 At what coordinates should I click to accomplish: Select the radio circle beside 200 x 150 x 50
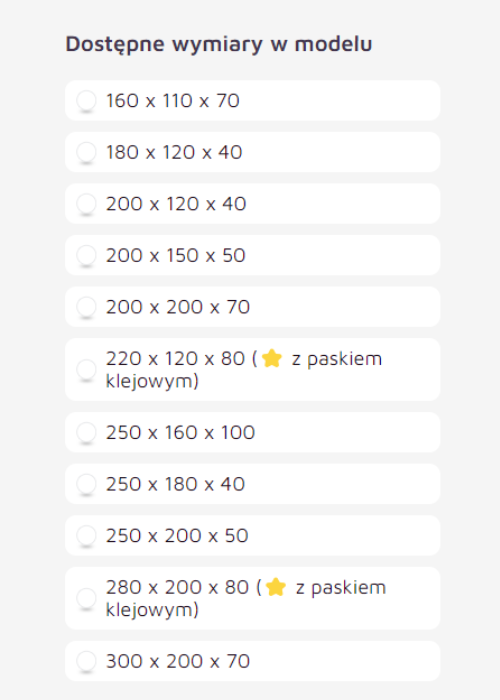pos(86,255)
